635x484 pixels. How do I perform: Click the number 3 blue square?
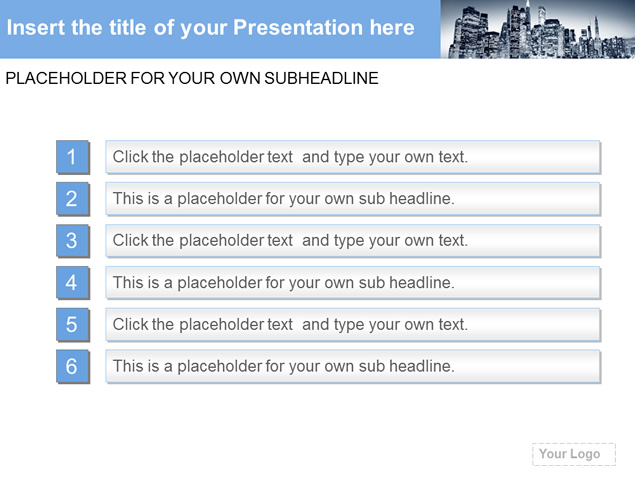[72, 241]
